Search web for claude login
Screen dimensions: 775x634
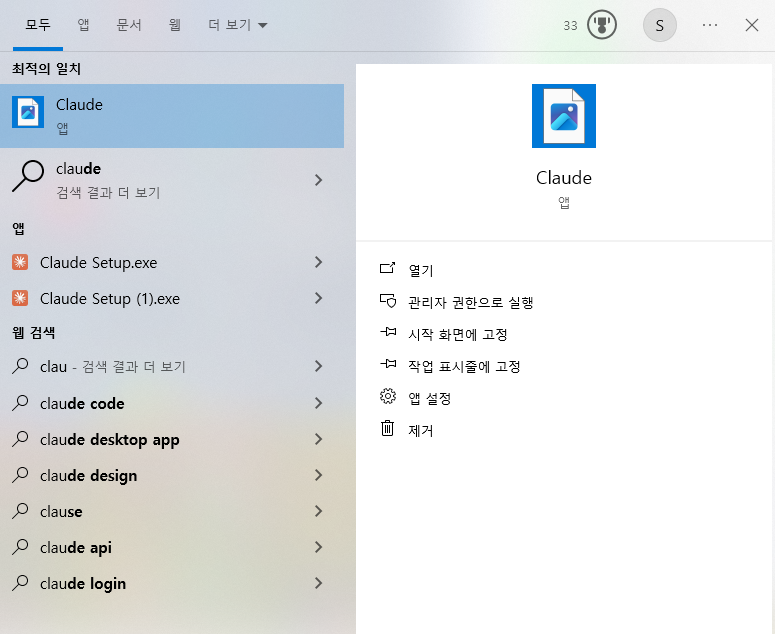point(83,584)
